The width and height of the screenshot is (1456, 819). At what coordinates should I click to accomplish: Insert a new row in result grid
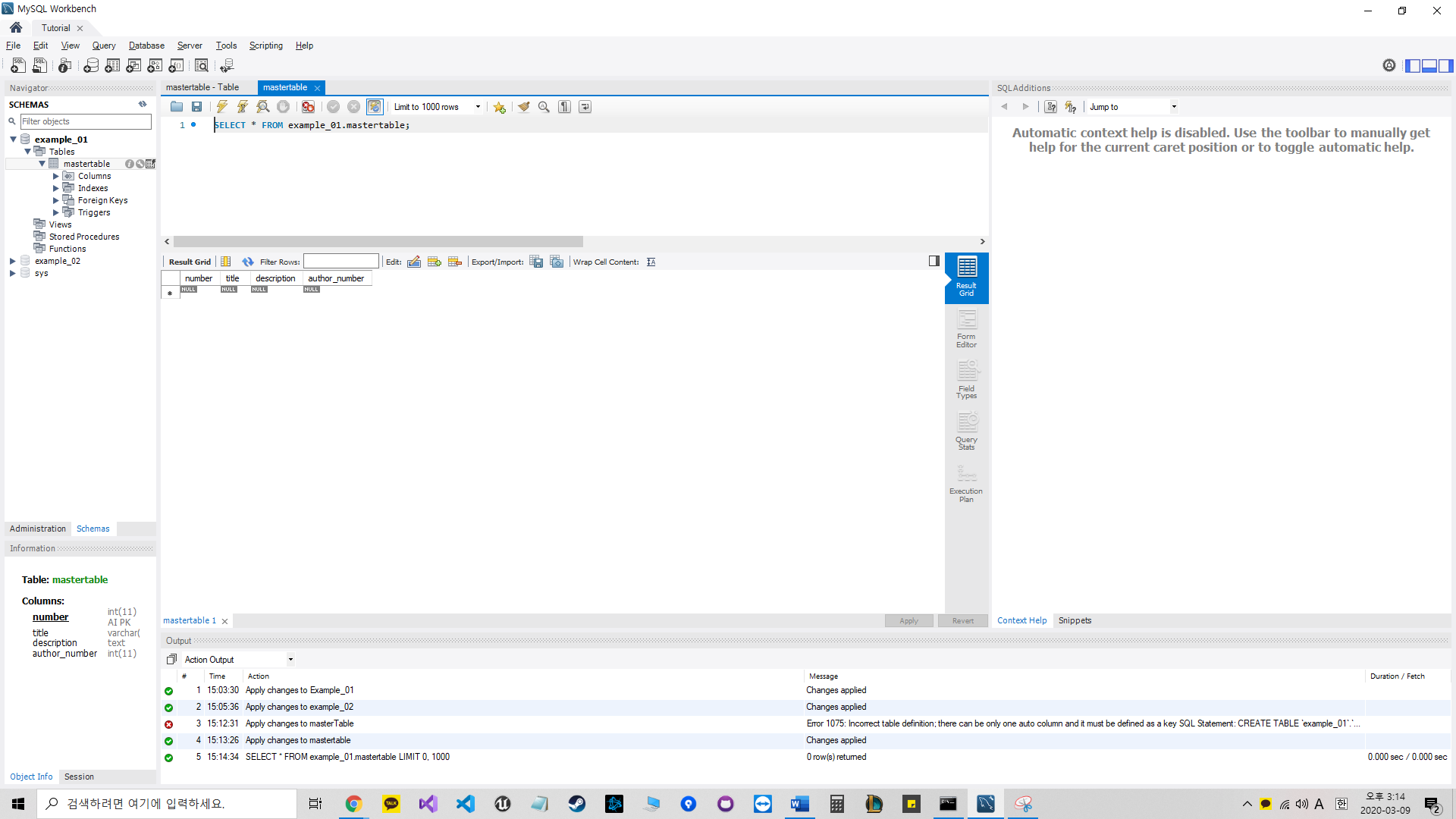(435, 262)
